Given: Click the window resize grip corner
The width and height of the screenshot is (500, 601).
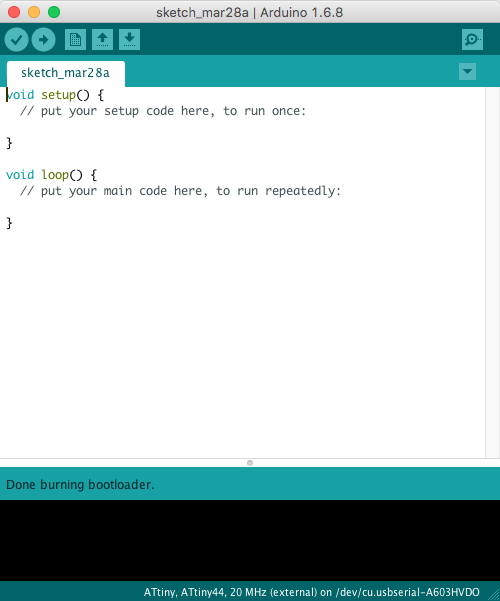Looking at the screenshot, I should pos(492,593).
